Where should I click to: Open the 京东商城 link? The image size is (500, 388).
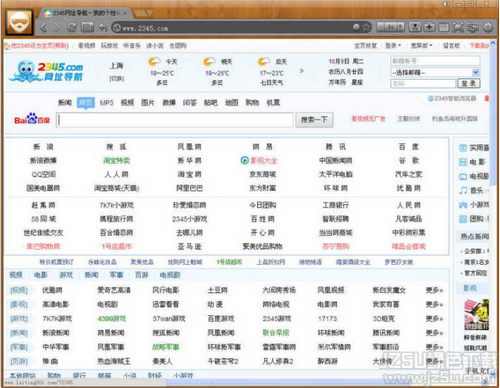(x=262, y=174)
